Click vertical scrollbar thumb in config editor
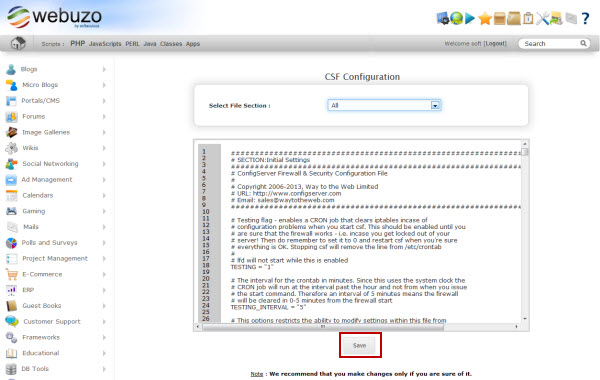The image size is (600, 380). [x=525, y=152]
